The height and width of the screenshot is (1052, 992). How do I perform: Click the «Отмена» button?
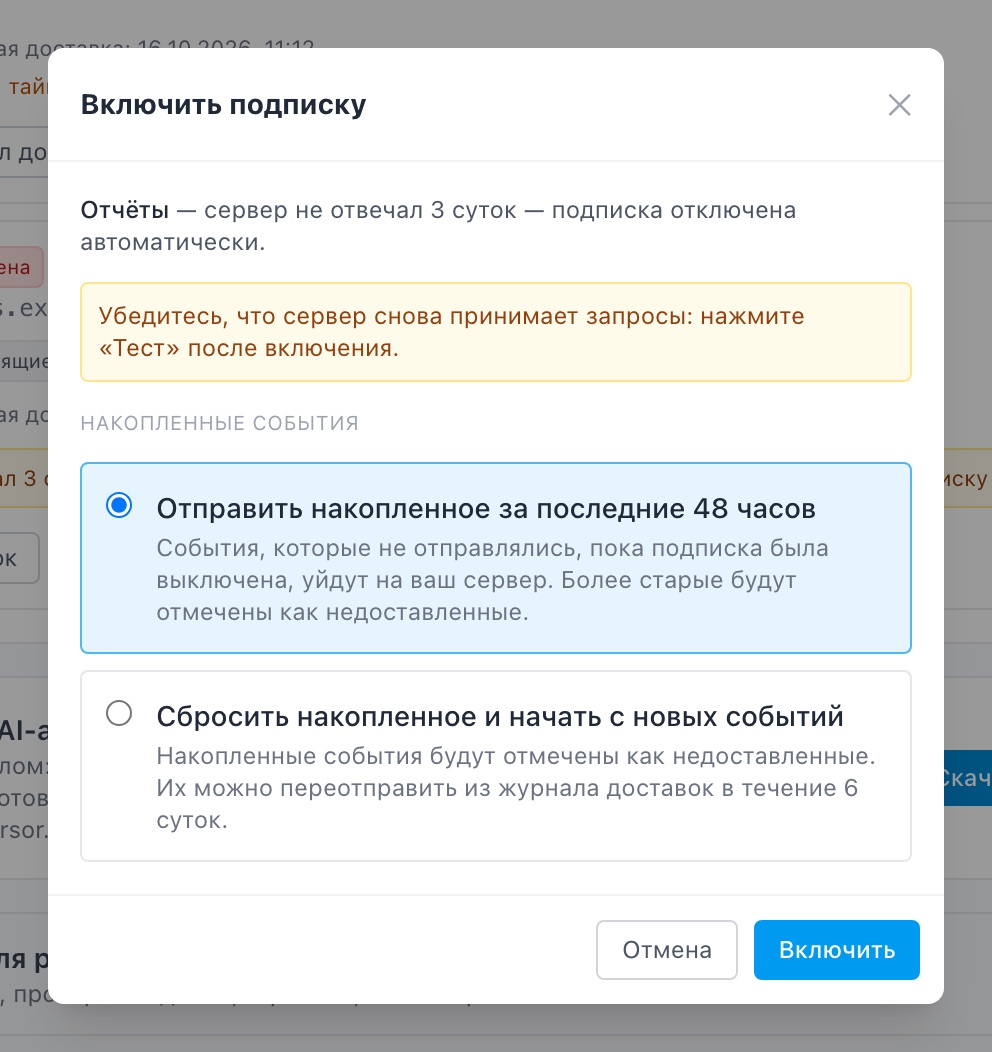coord(667,949)
